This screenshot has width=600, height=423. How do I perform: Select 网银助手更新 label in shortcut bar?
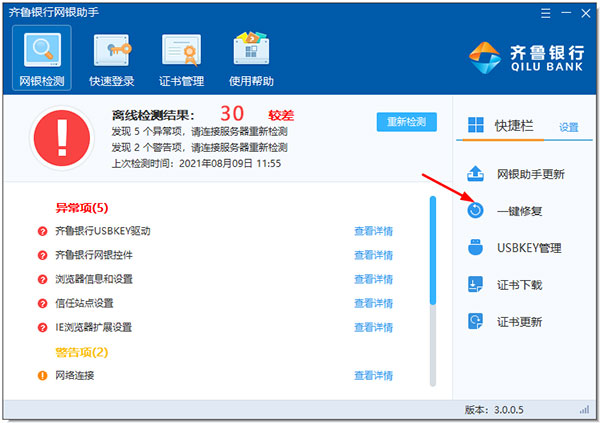(x=531, y=174)
